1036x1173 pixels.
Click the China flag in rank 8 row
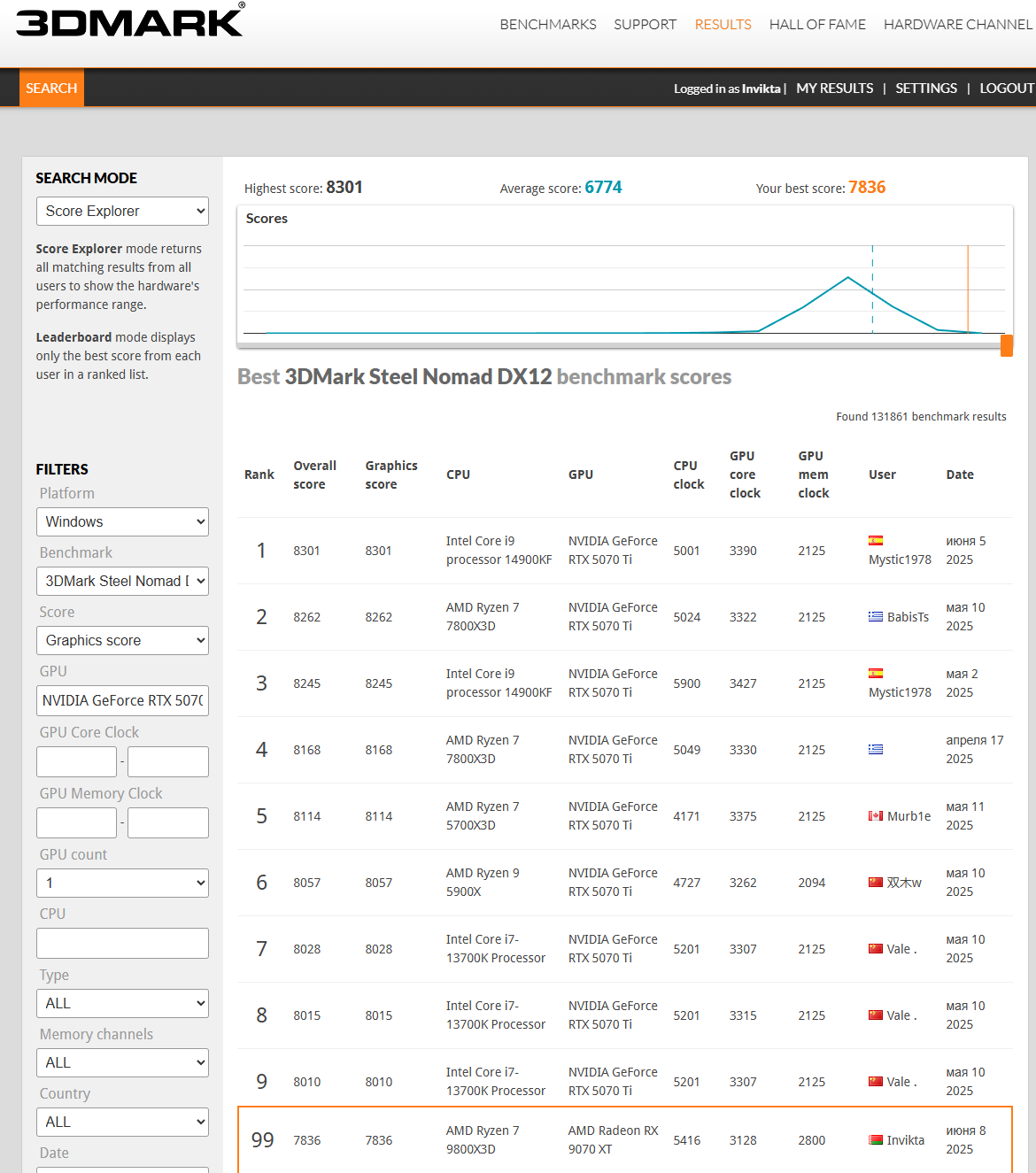pos(876,1015)
